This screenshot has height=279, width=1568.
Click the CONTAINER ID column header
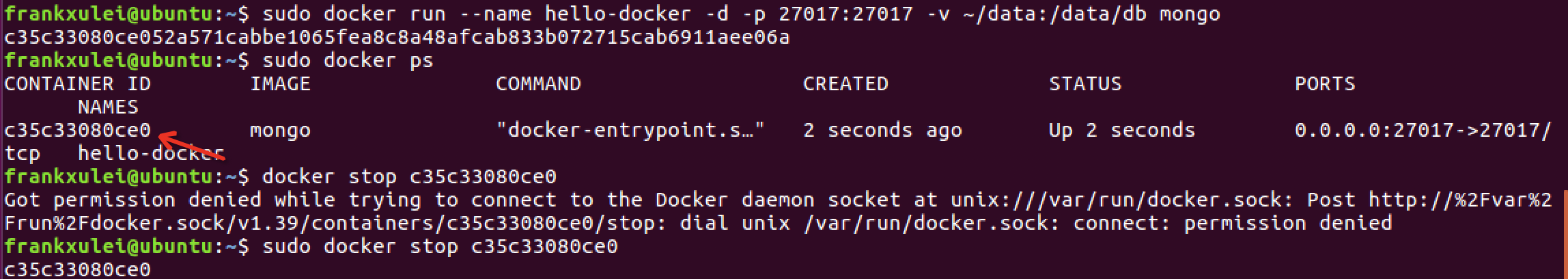click(x=77, y=84)
